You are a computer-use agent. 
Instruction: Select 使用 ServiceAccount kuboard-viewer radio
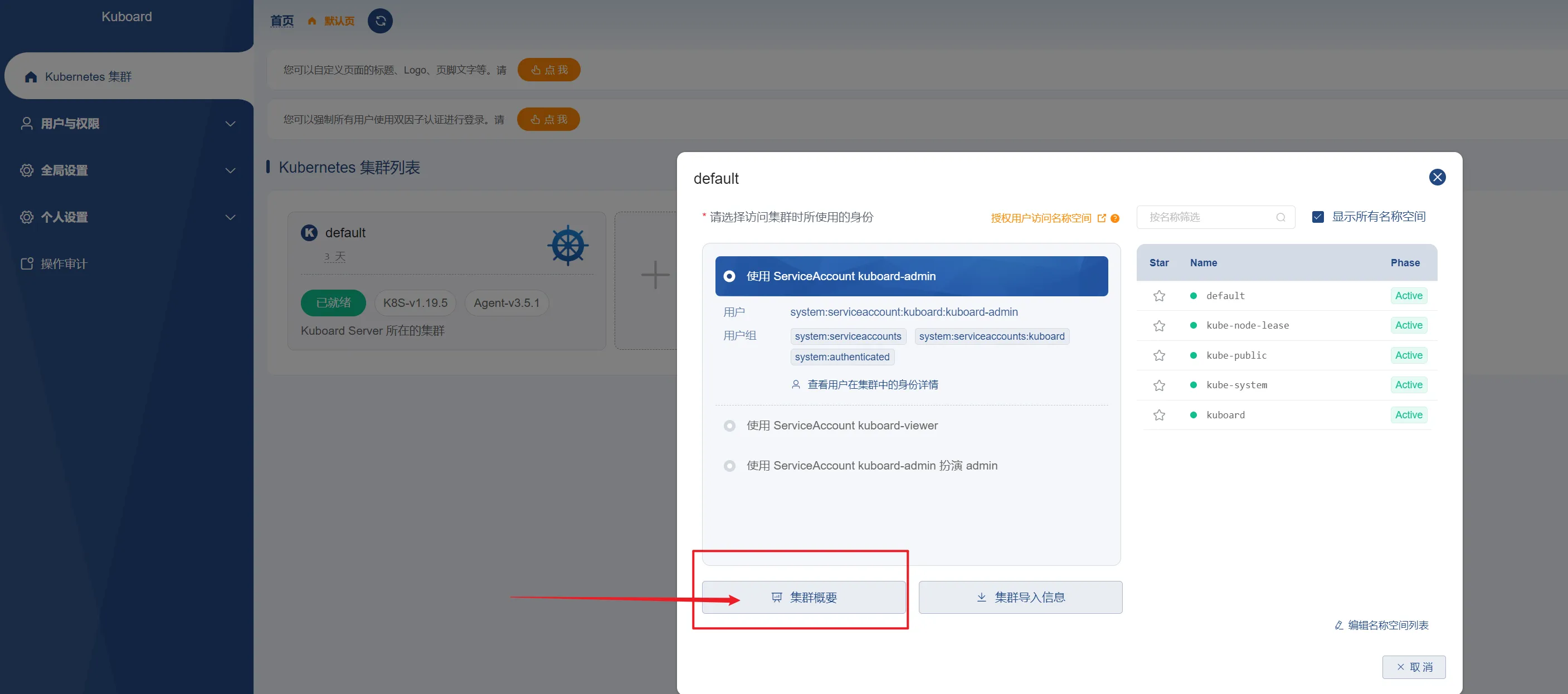click(729, 426)
